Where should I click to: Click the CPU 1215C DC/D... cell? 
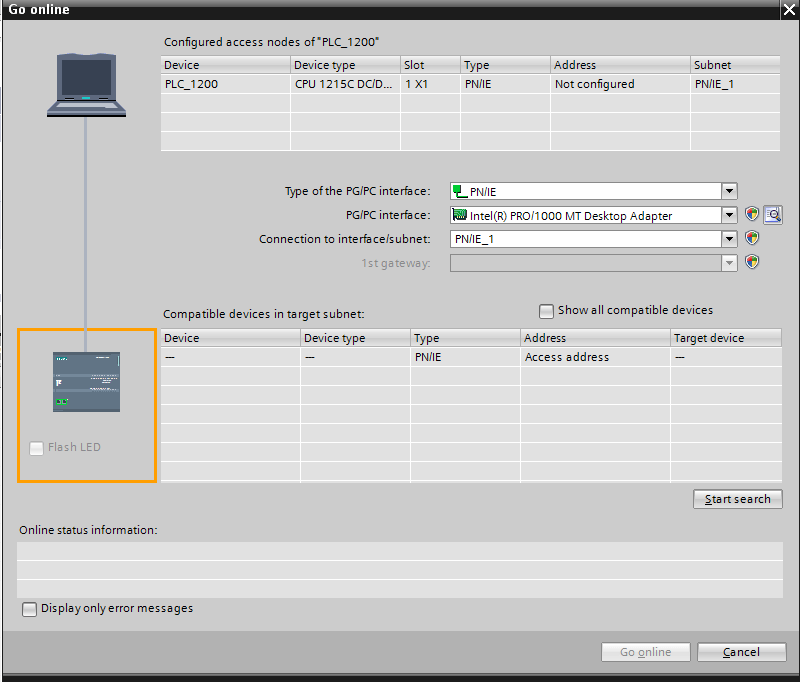pyautogui.click(x=345, y=84)
